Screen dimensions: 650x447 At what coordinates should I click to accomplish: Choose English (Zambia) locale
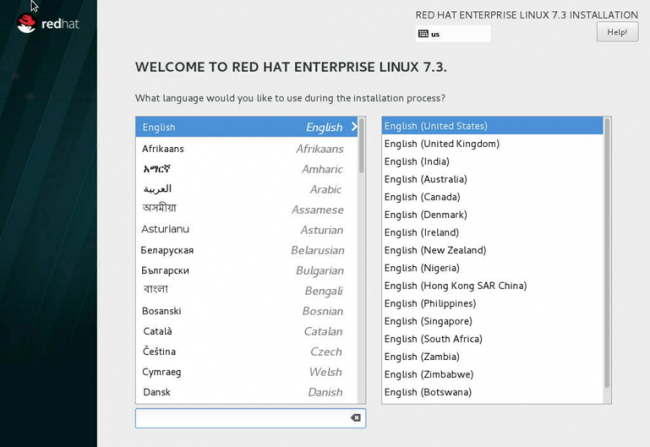(492, 357)
